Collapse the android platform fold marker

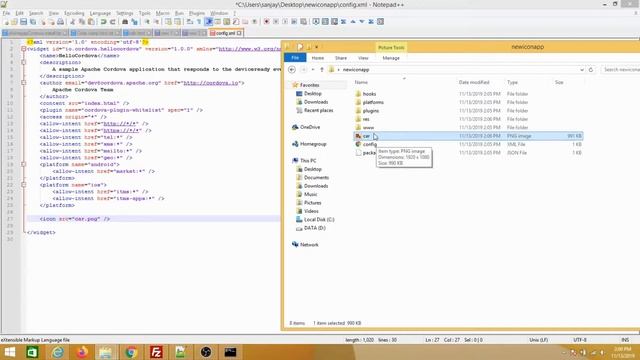point(24,164)
